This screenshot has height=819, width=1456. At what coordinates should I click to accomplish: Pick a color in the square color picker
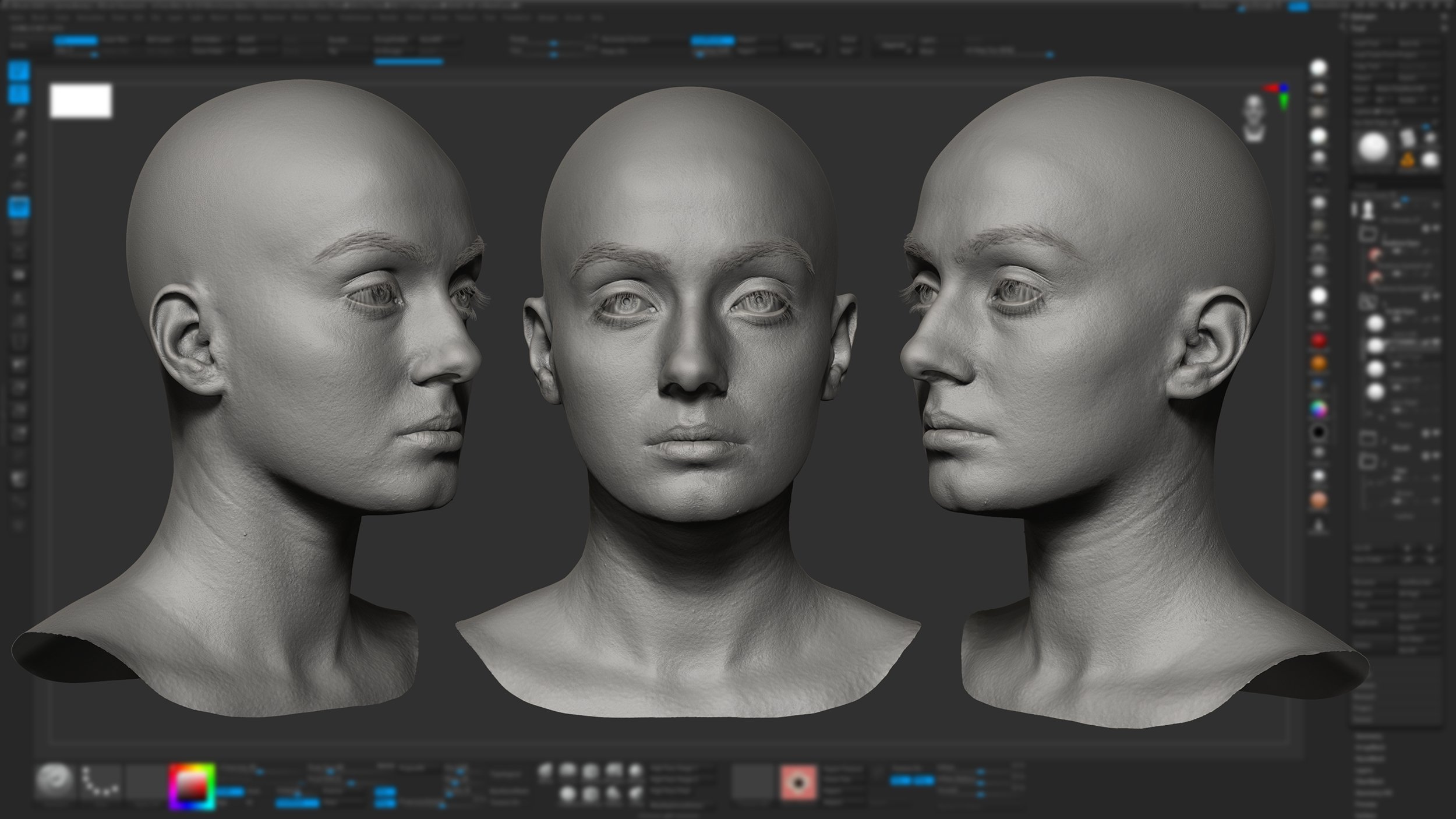click(x=192, y=788)
